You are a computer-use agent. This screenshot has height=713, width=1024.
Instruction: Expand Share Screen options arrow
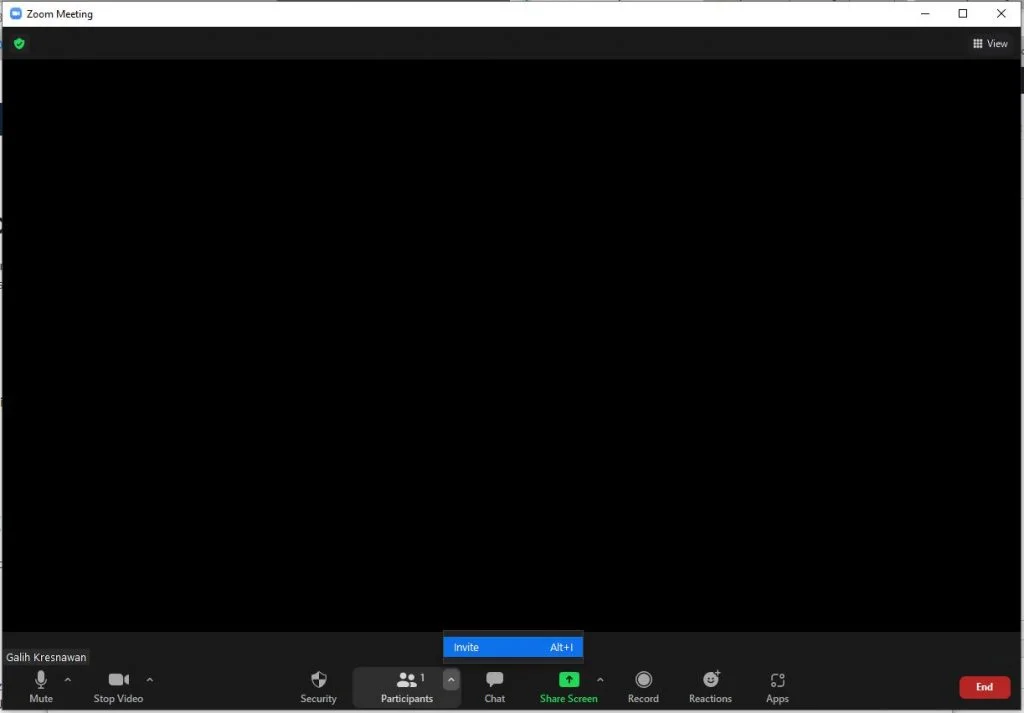[x=600, y=680]
